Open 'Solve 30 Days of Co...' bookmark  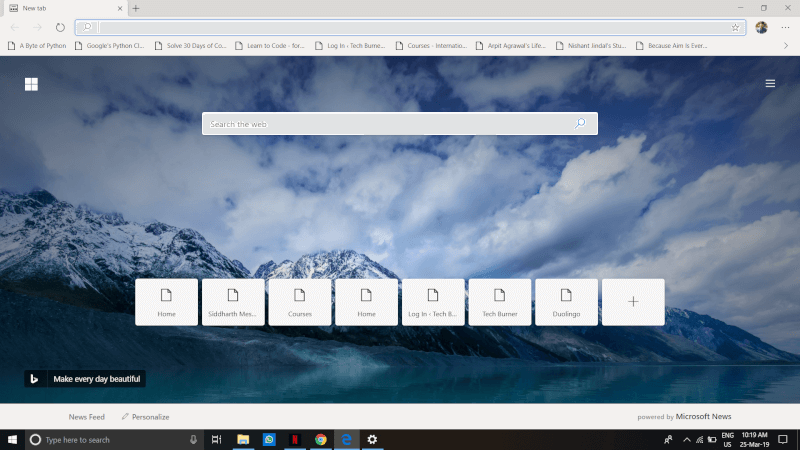click(x=190, y=46)
